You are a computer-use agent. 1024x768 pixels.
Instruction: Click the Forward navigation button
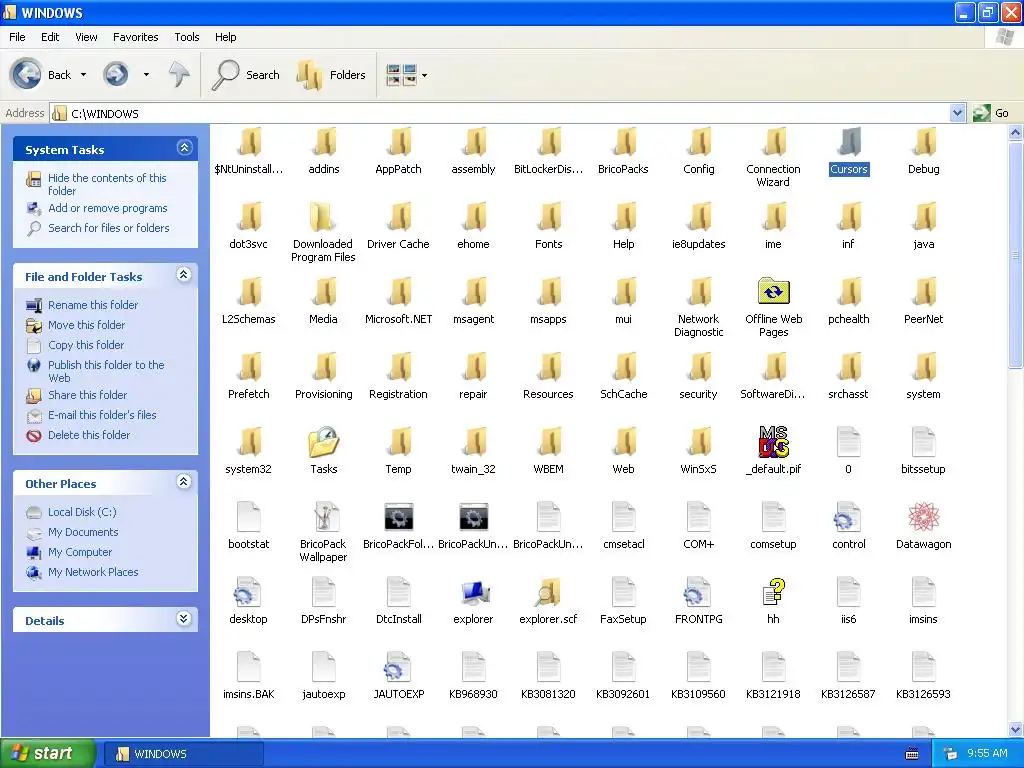[116, 74]
